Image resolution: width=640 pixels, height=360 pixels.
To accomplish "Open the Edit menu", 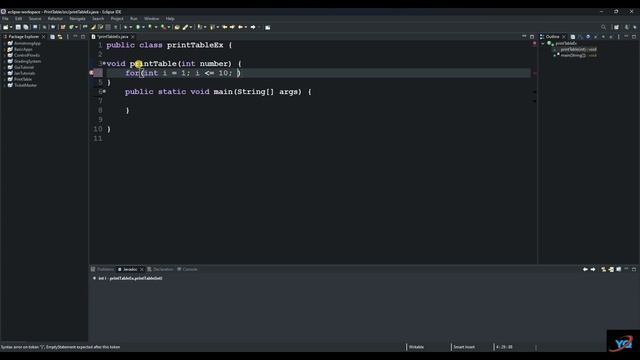I will click(x=18, y=19).
